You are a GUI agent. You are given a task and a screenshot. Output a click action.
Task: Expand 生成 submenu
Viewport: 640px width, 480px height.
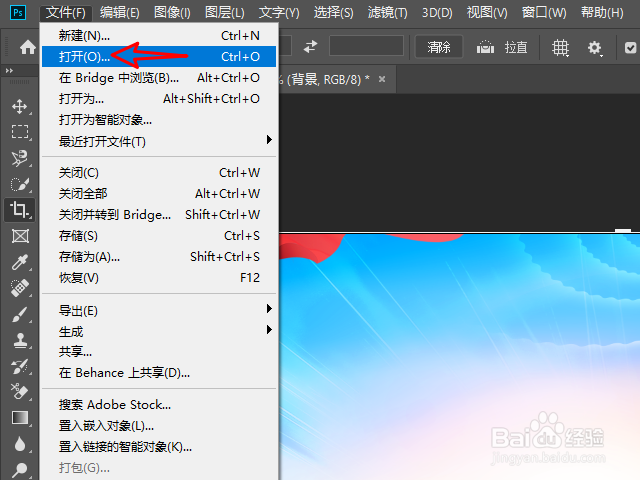point(159,331)
